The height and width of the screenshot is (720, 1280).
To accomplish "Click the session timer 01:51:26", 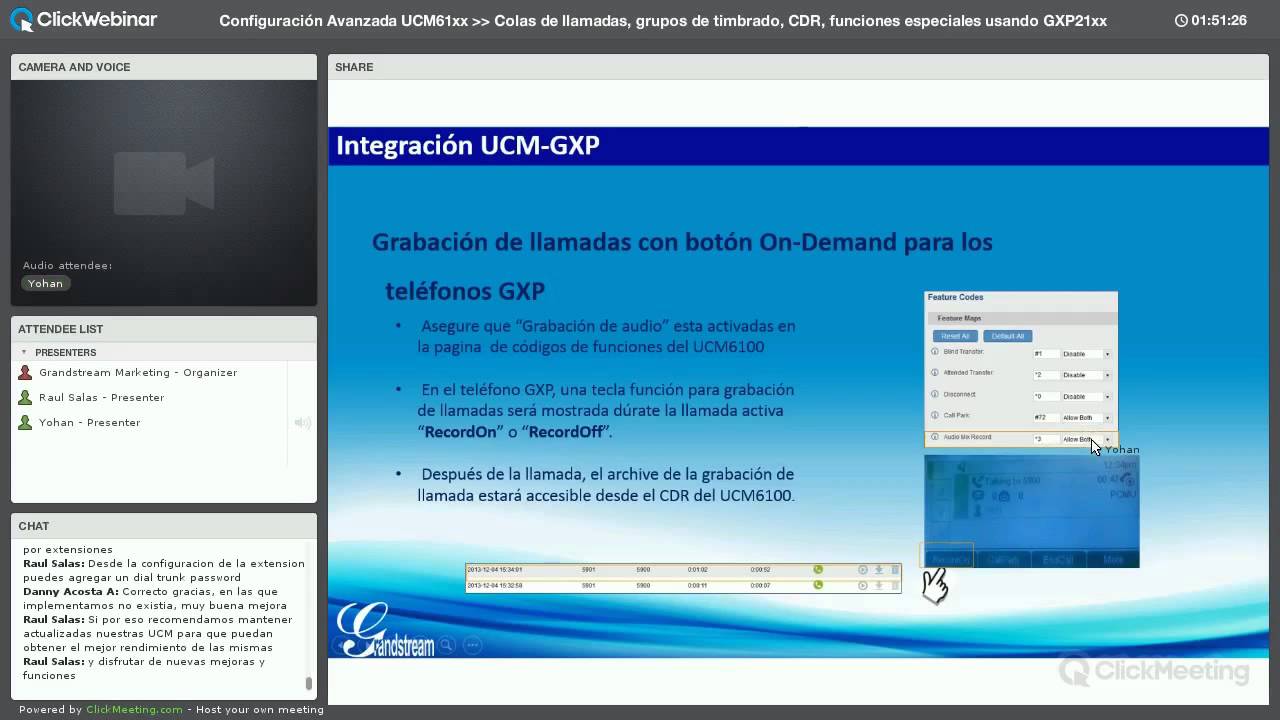I will 1218,20.
